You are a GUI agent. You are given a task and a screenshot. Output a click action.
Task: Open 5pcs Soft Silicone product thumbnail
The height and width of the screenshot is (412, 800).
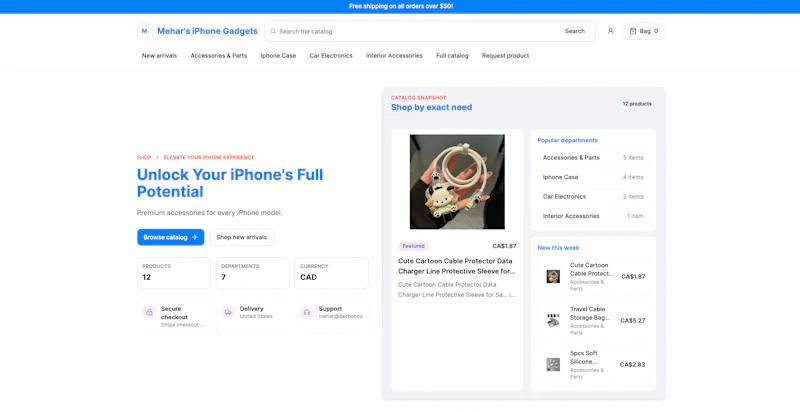pyautogui.click(x=553, y=365)
